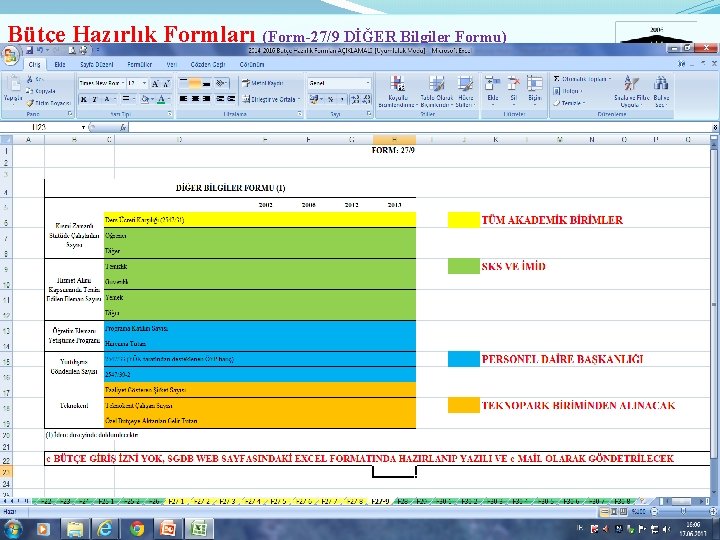The height and width of the screenshot is (540, 720).
Task: Click the increase indent icon
Action: 231,99
